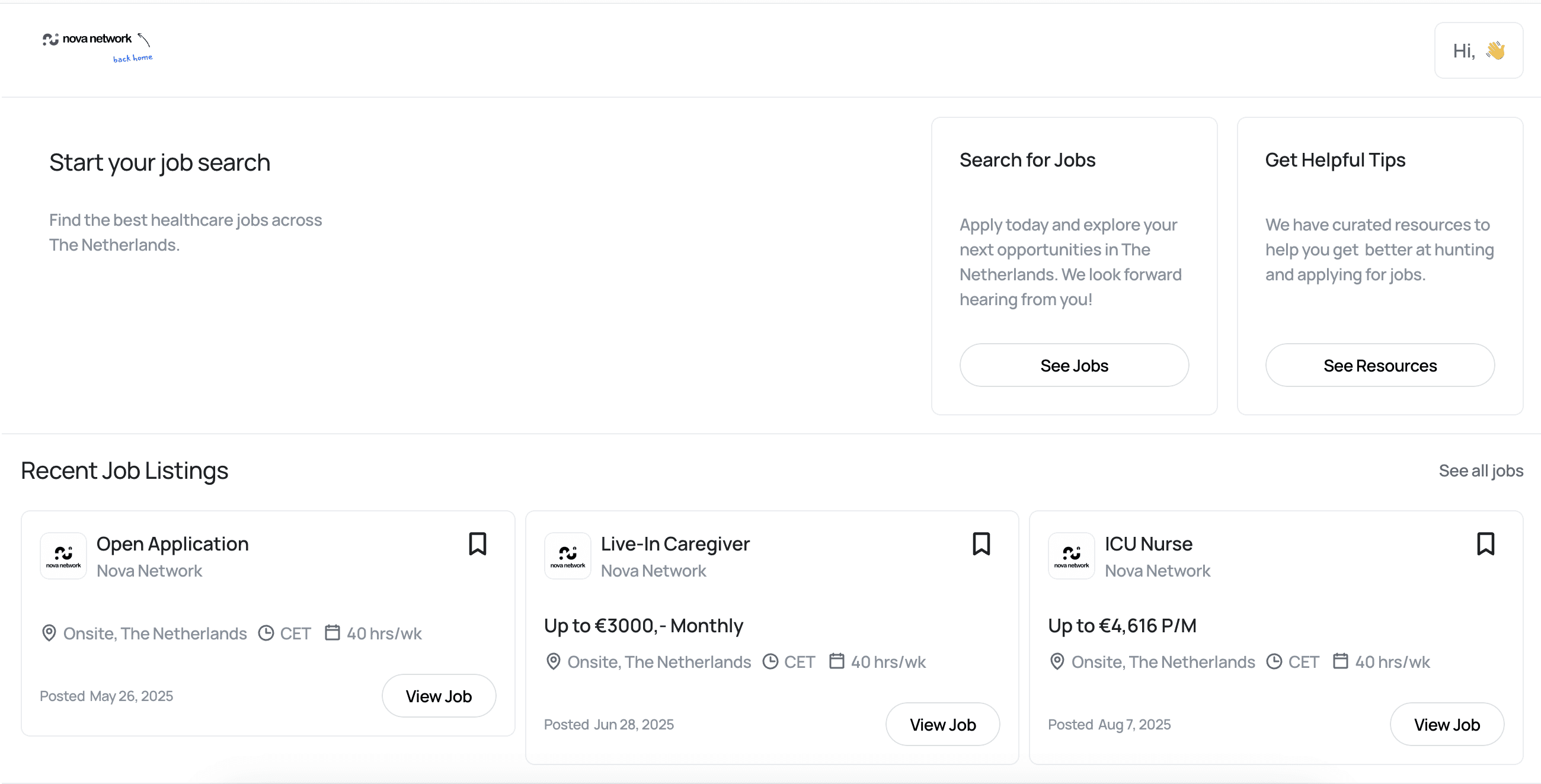
Task: Click the location pin on Open Application card
Action: click(49, 633)
